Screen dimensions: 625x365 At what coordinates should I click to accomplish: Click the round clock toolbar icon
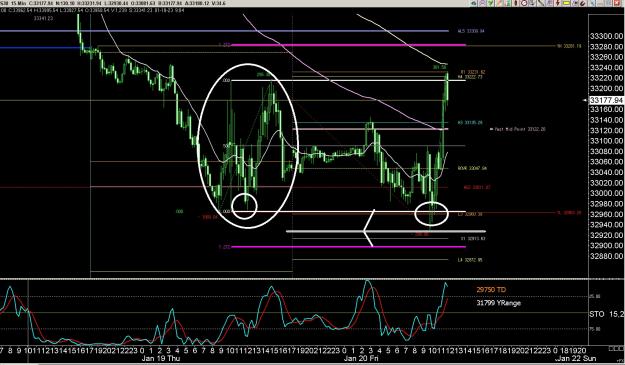coord(524,3)
